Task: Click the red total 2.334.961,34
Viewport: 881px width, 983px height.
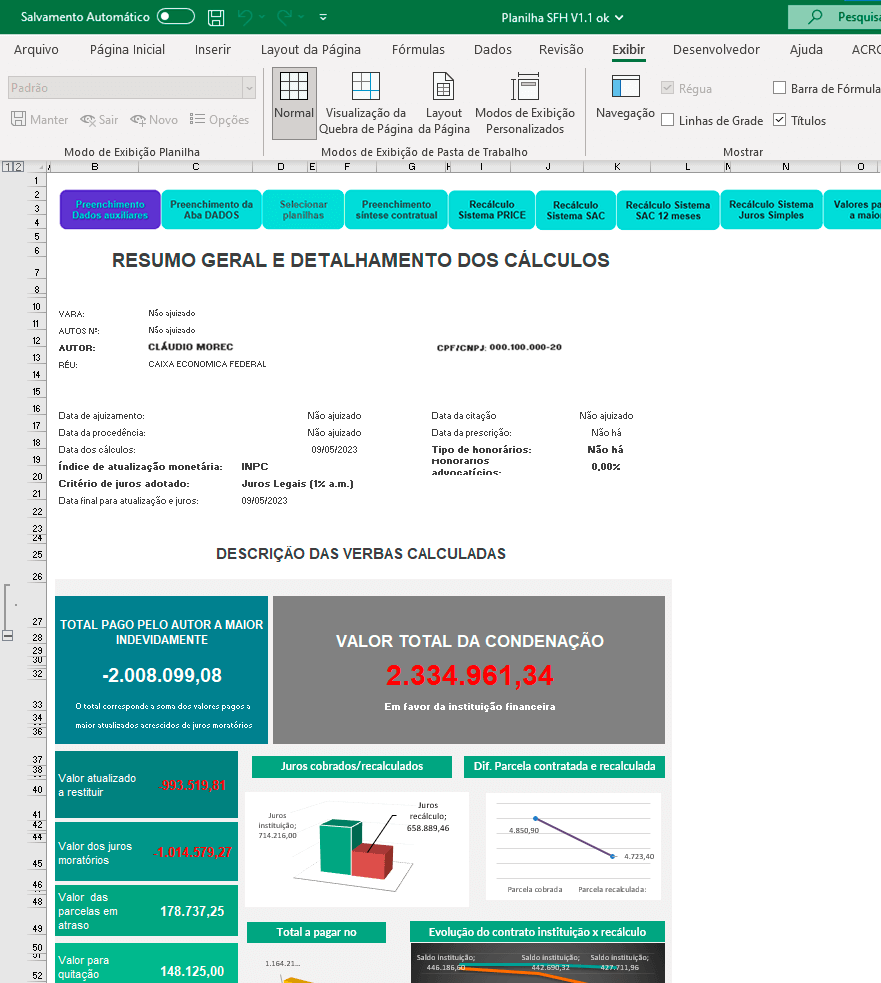Action: pyautogui.click(x=470, y=675)
